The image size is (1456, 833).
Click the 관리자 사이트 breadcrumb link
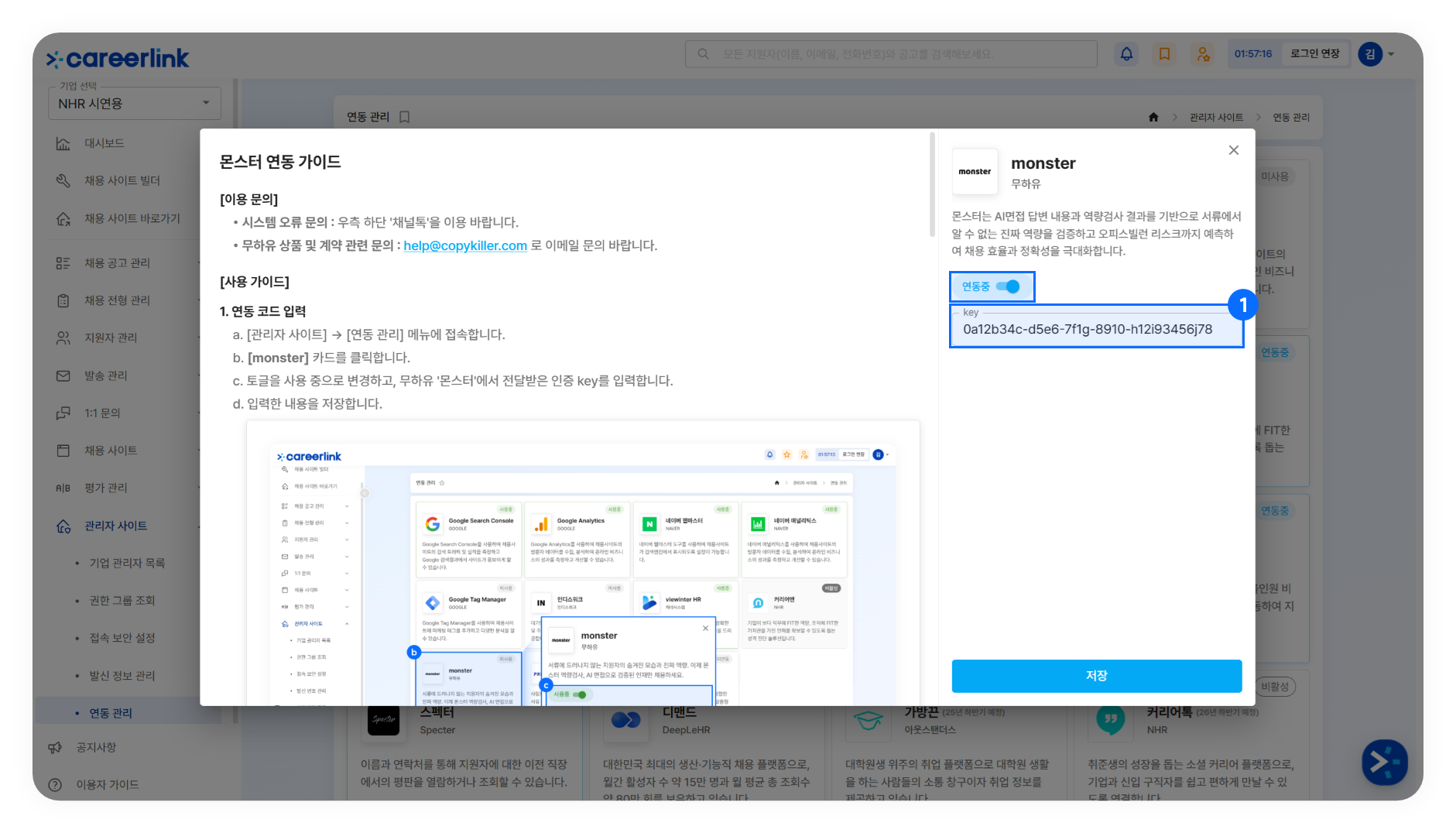coord(1216,118)
